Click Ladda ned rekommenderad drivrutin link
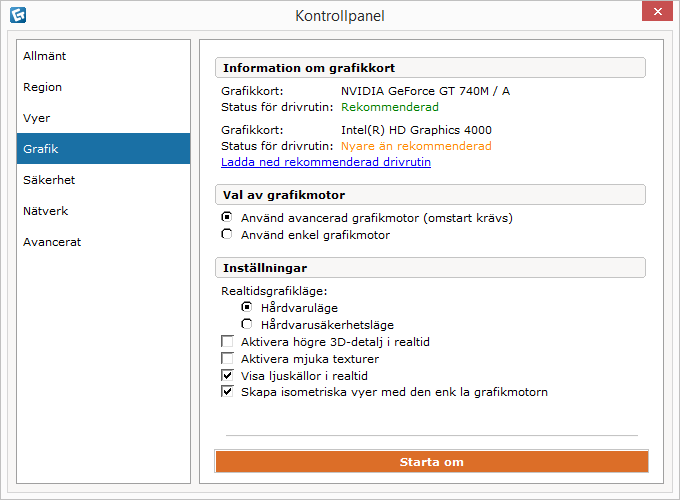Viewport: 680px width, 500px height. pos(326,162)
